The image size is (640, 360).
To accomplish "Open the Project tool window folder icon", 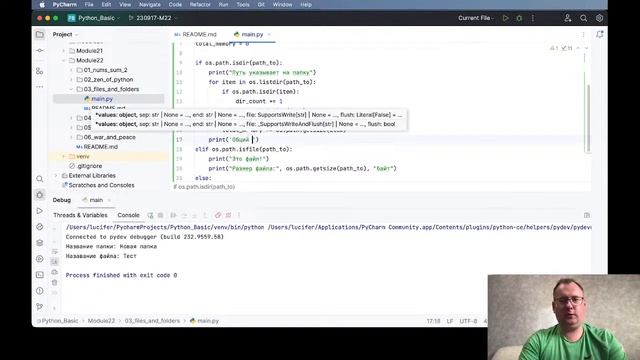I will (x=40, y=35).
